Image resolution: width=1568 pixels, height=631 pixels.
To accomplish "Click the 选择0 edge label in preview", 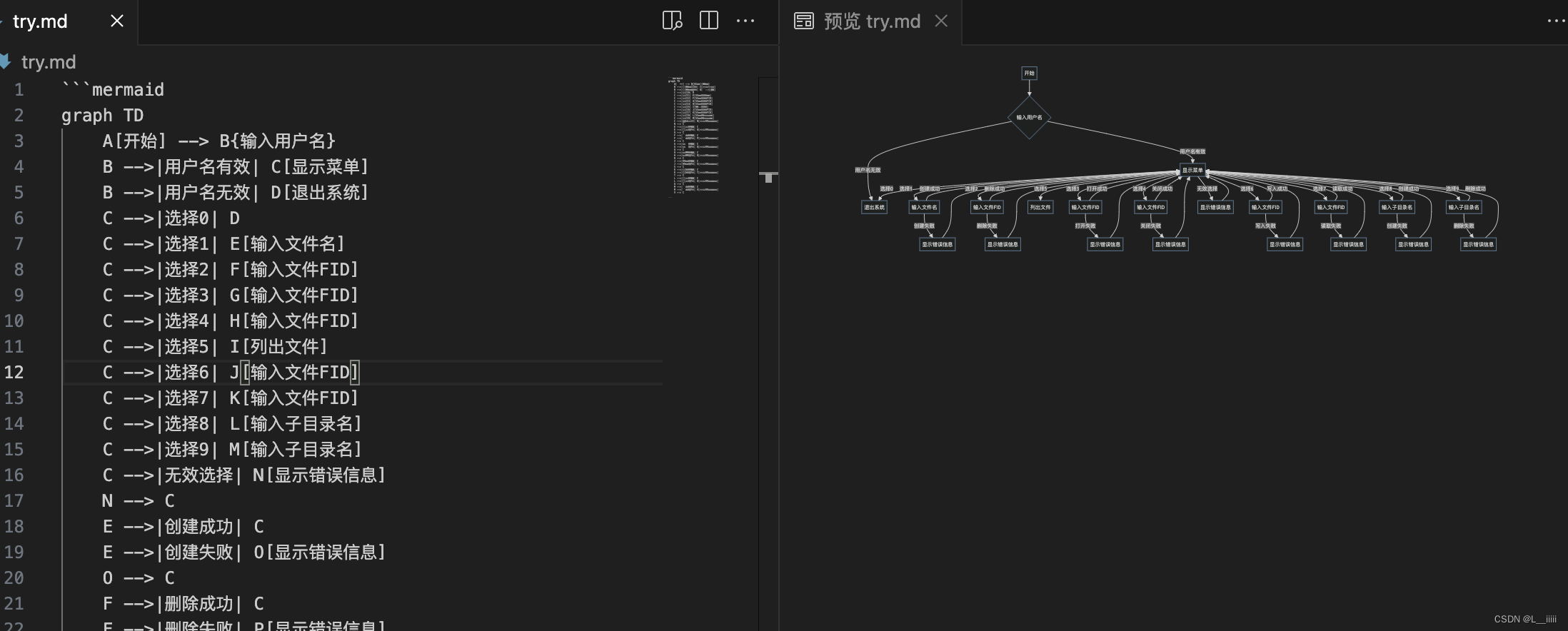I will 886,188.
